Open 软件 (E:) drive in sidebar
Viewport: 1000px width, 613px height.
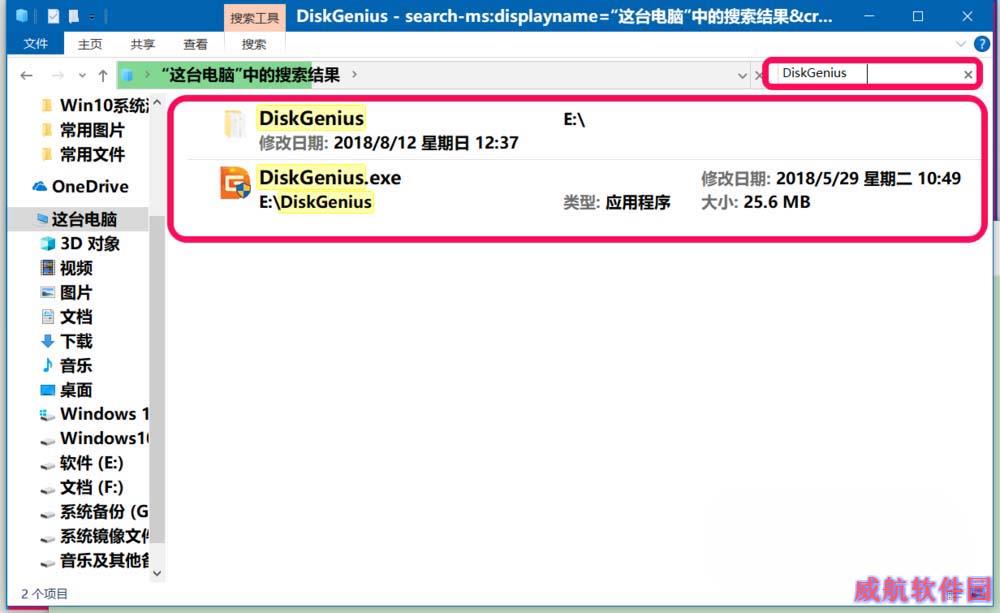pos(92,463)
